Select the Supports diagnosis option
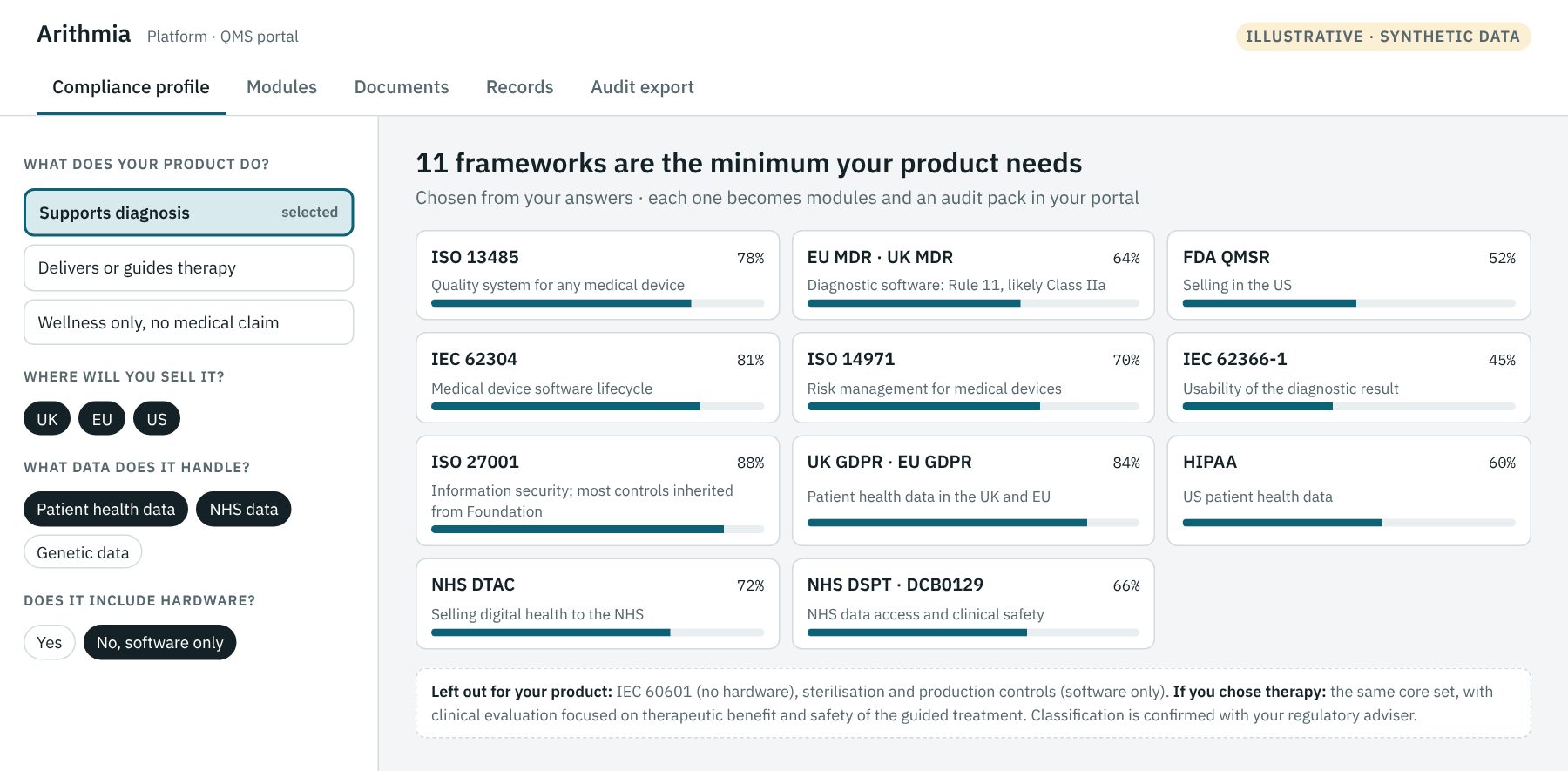This screenshot has height=771, width=1568. (x=188, y=213)
